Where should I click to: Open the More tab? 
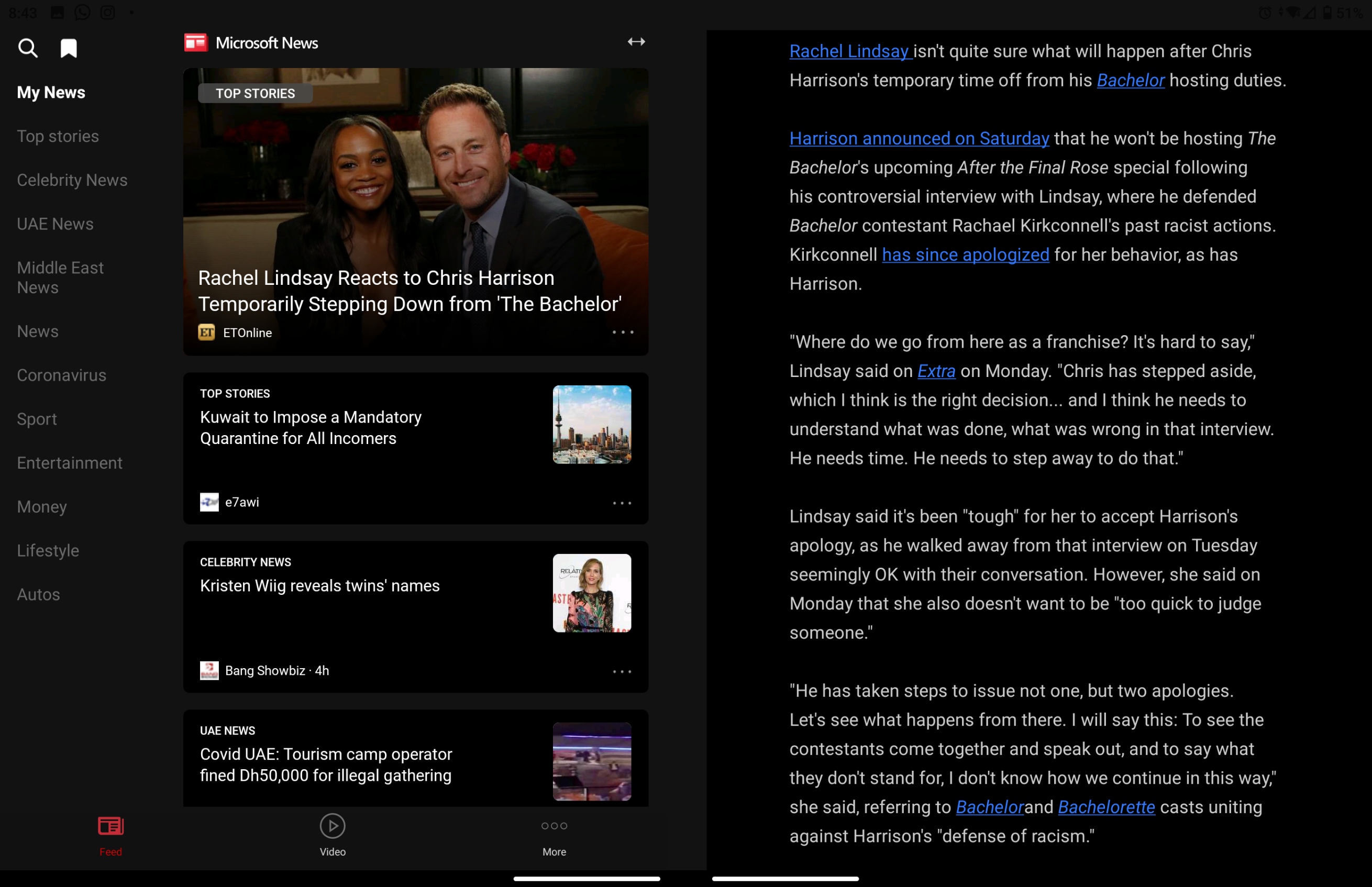[554, 835]
